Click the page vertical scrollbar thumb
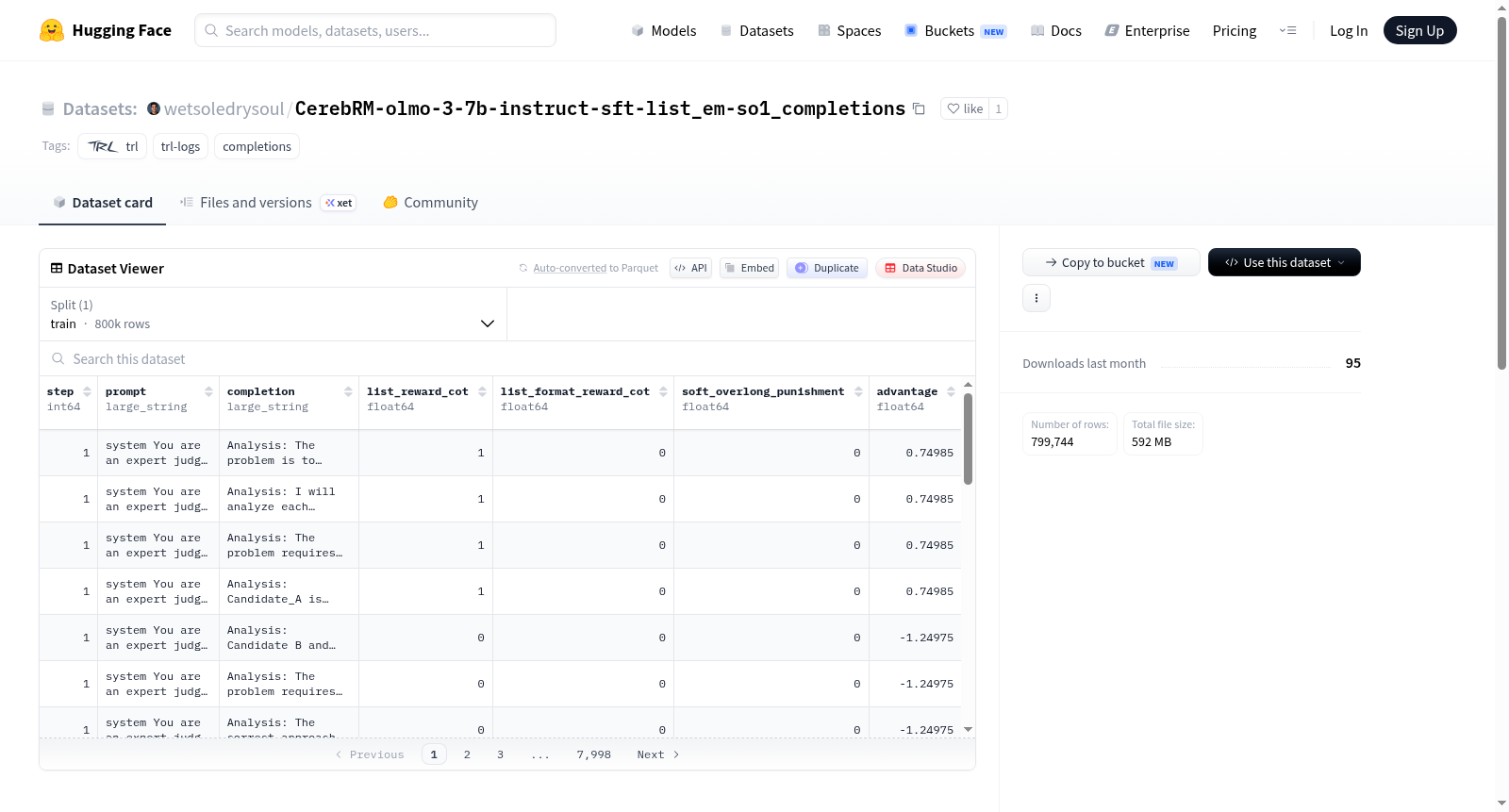This screenshot has width=1509, height=812. click(1501, 193)
